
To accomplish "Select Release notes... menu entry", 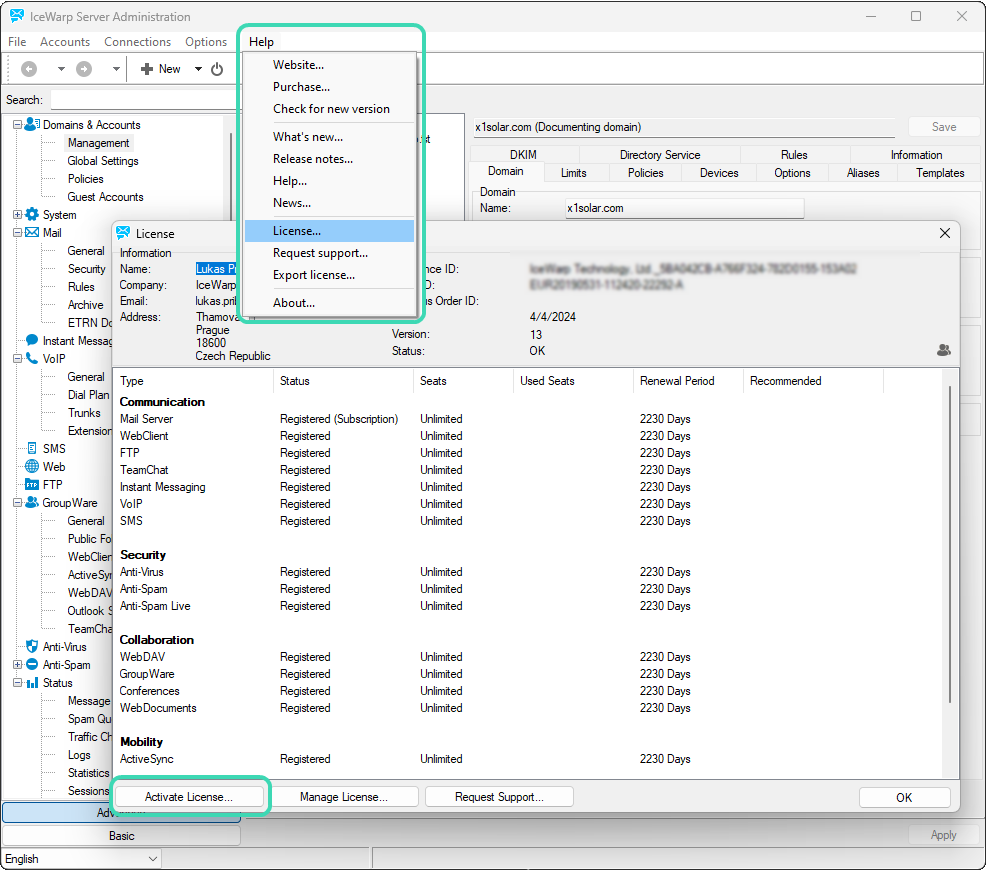I will coord(330,159).
